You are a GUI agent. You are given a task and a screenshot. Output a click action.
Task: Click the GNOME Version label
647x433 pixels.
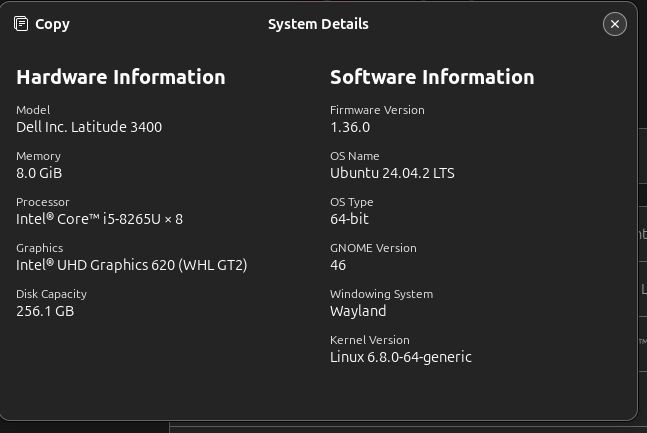pos(373,248)
